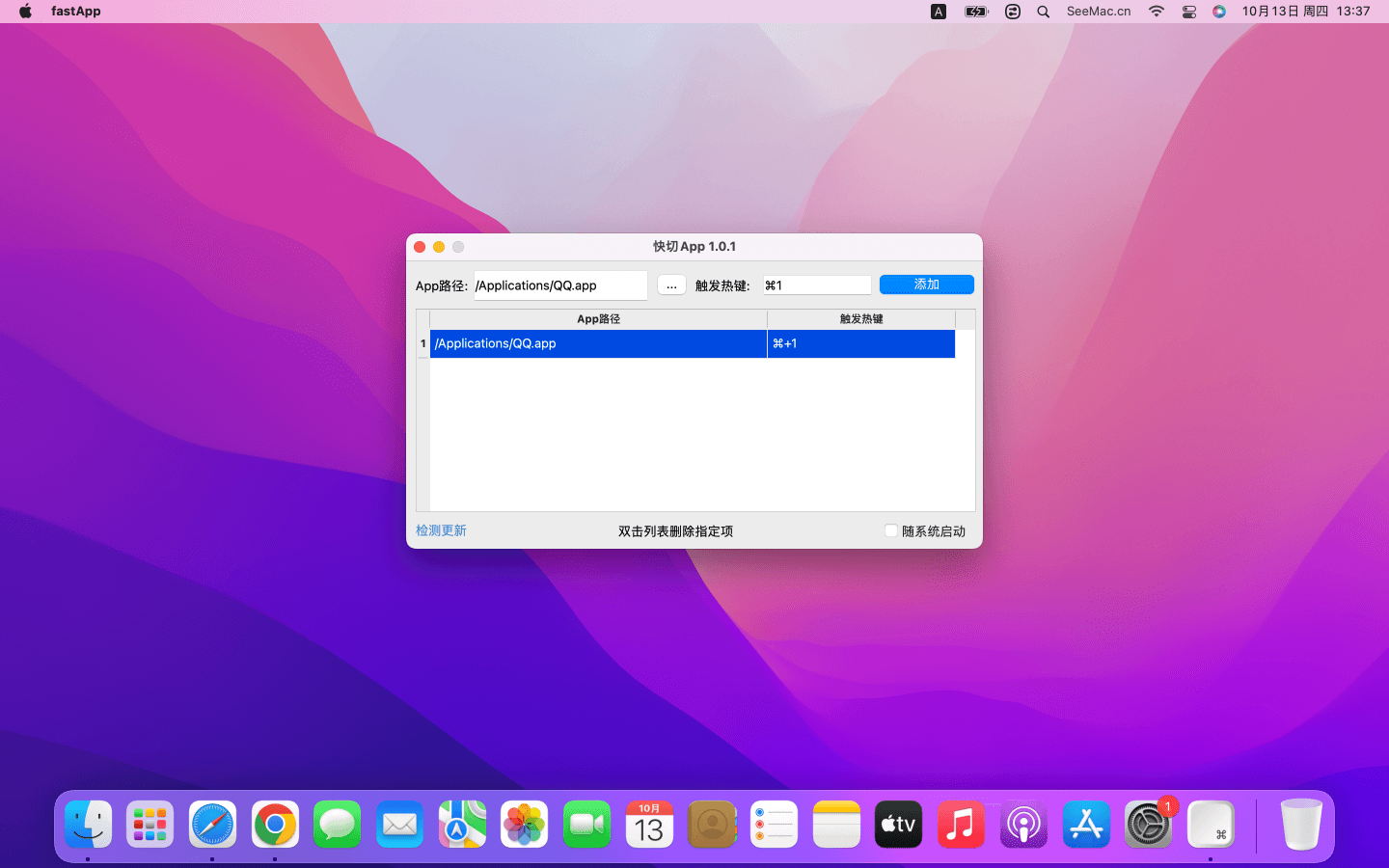Screen dimensions: 1389x868
Task: Open Control Center from menu bar
Action: point(1188,12)
